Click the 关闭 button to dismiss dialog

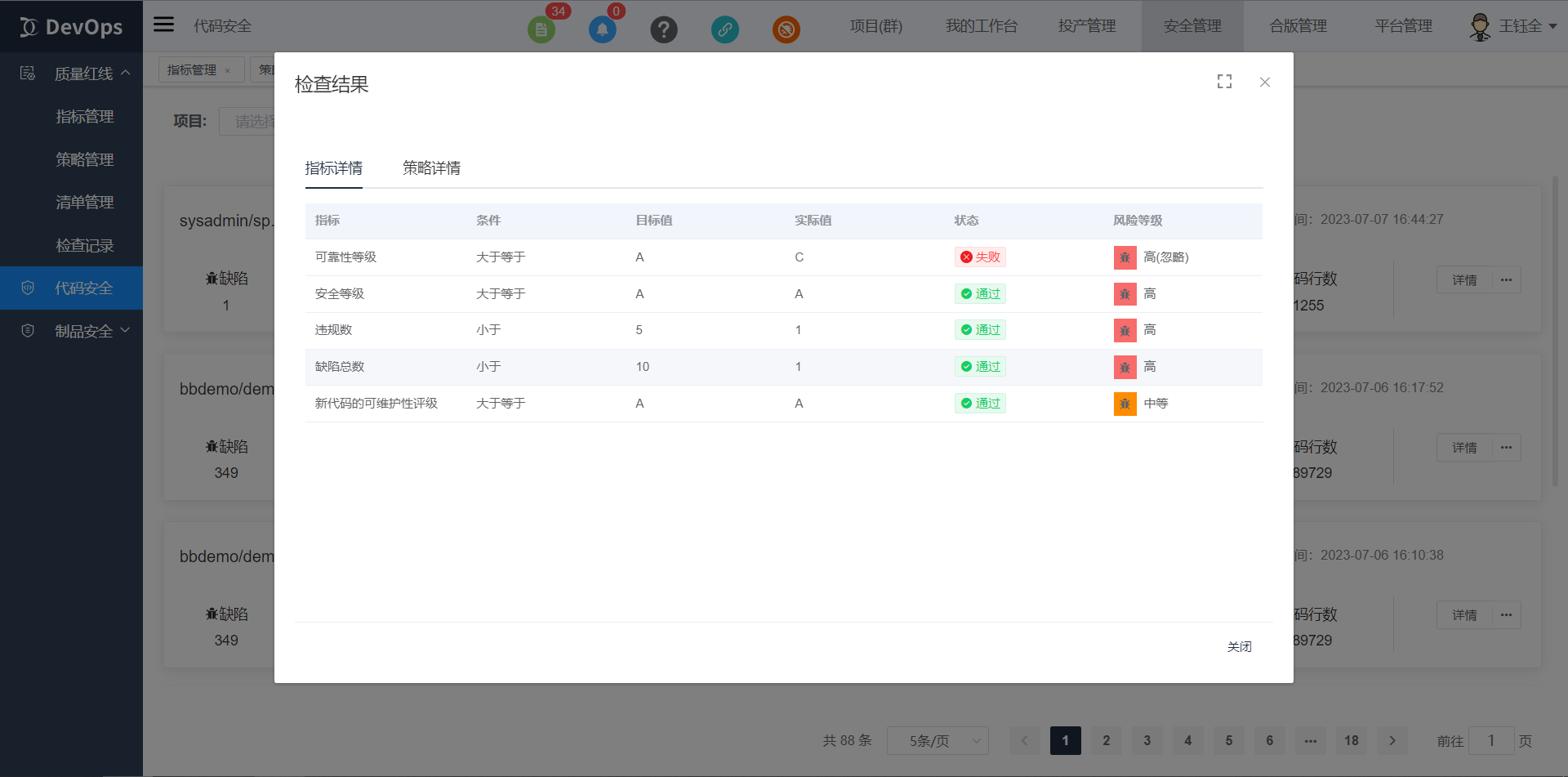point(1240,646)
